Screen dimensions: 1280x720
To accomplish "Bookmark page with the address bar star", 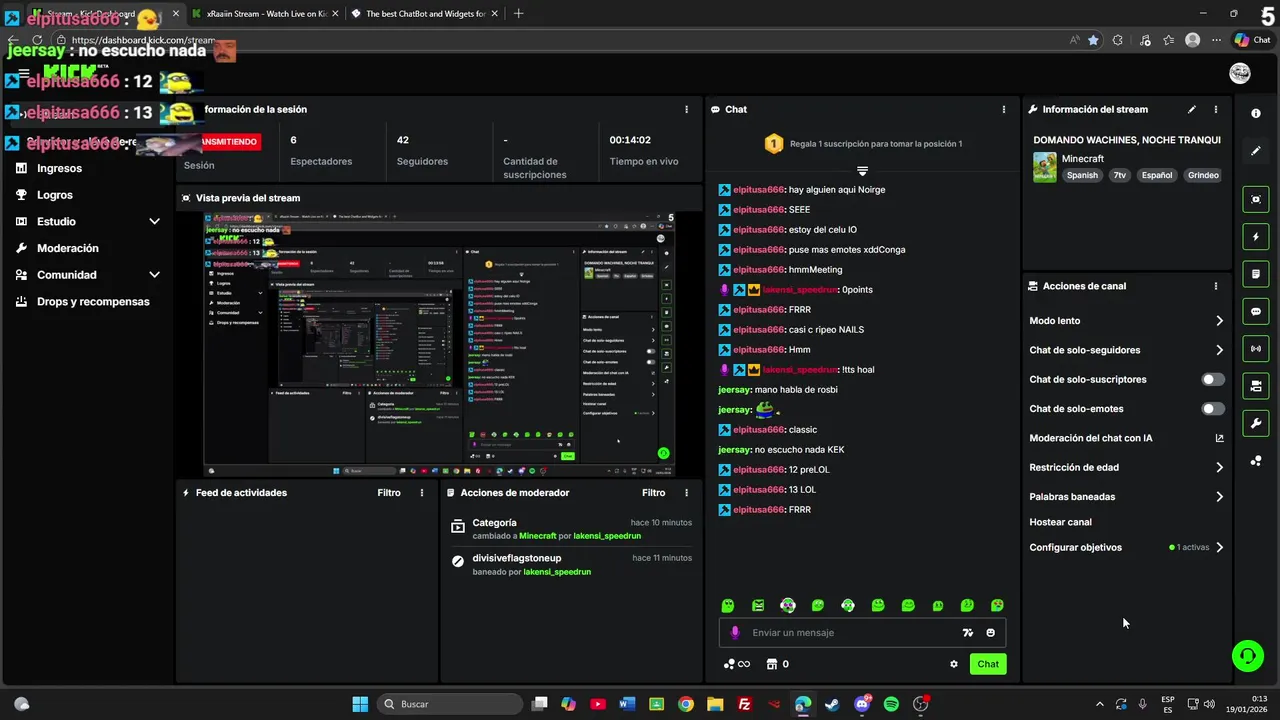I will click(x=1093, y=40).
